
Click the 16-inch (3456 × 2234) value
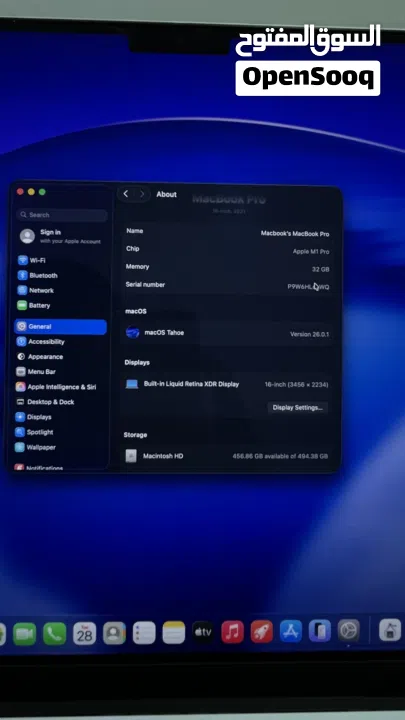click(x=296, y=385)
